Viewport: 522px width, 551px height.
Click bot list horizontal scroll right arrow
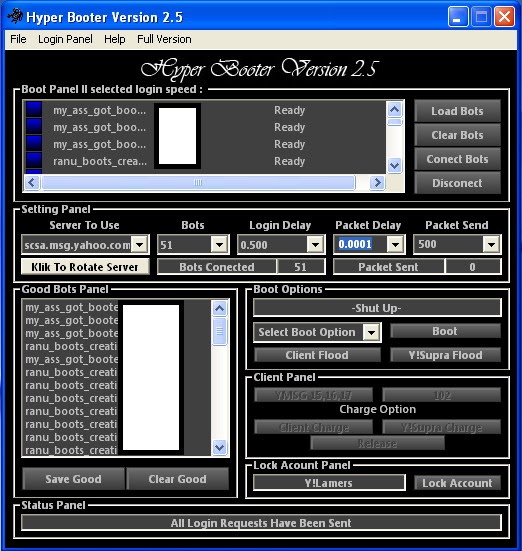[x=377, y=182]
